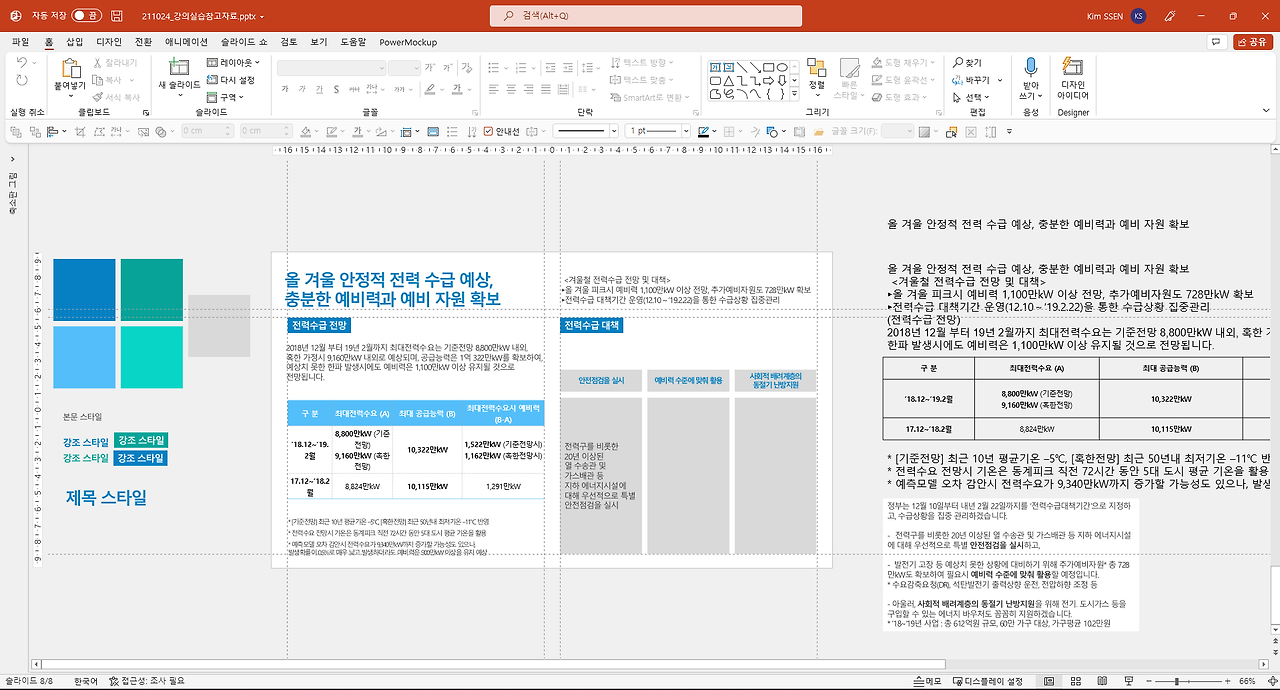Open the File (파일) tab
The height and width of the screenshot is (690, 1280).
click(x=20, y=42)
